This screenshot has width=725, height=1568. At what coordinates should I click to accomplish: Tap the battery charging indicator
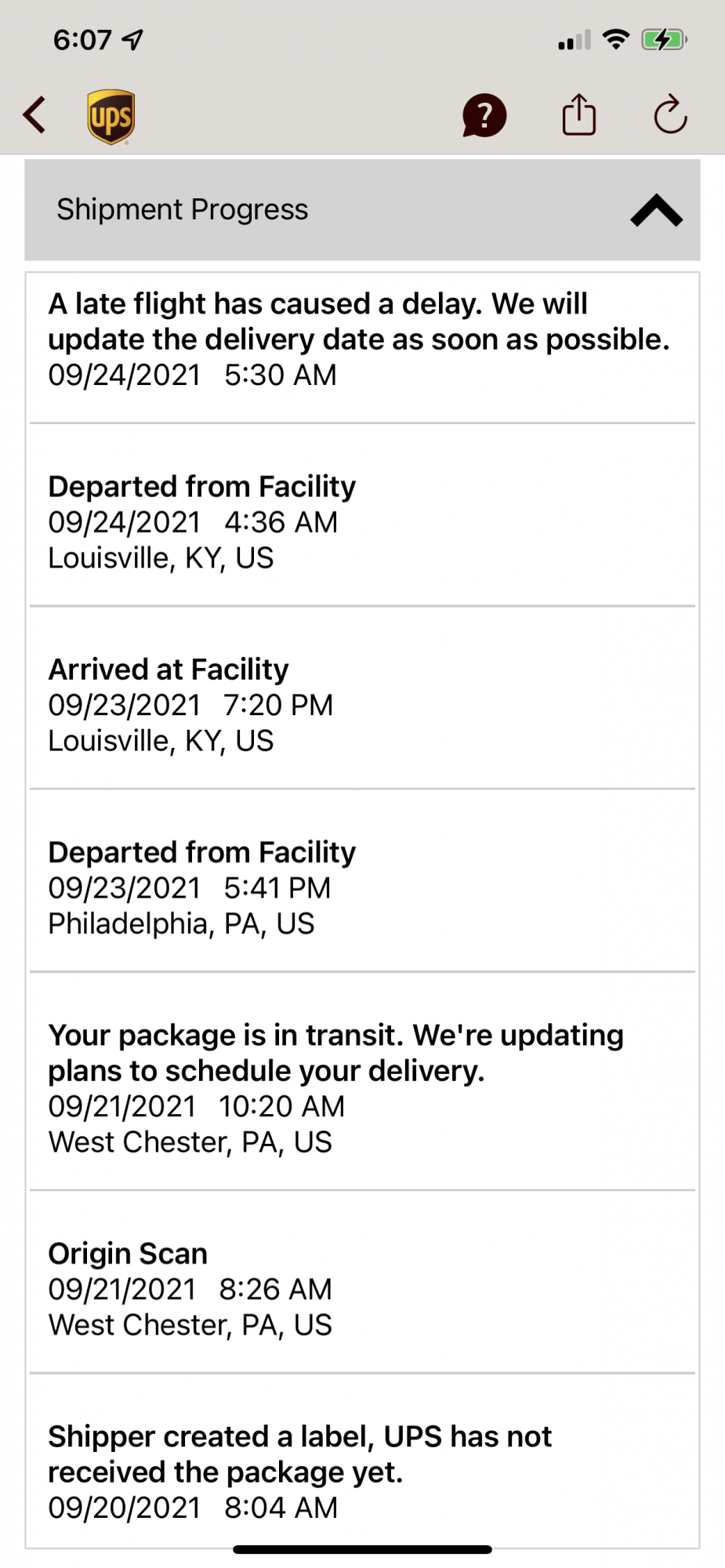coord(664,39)
